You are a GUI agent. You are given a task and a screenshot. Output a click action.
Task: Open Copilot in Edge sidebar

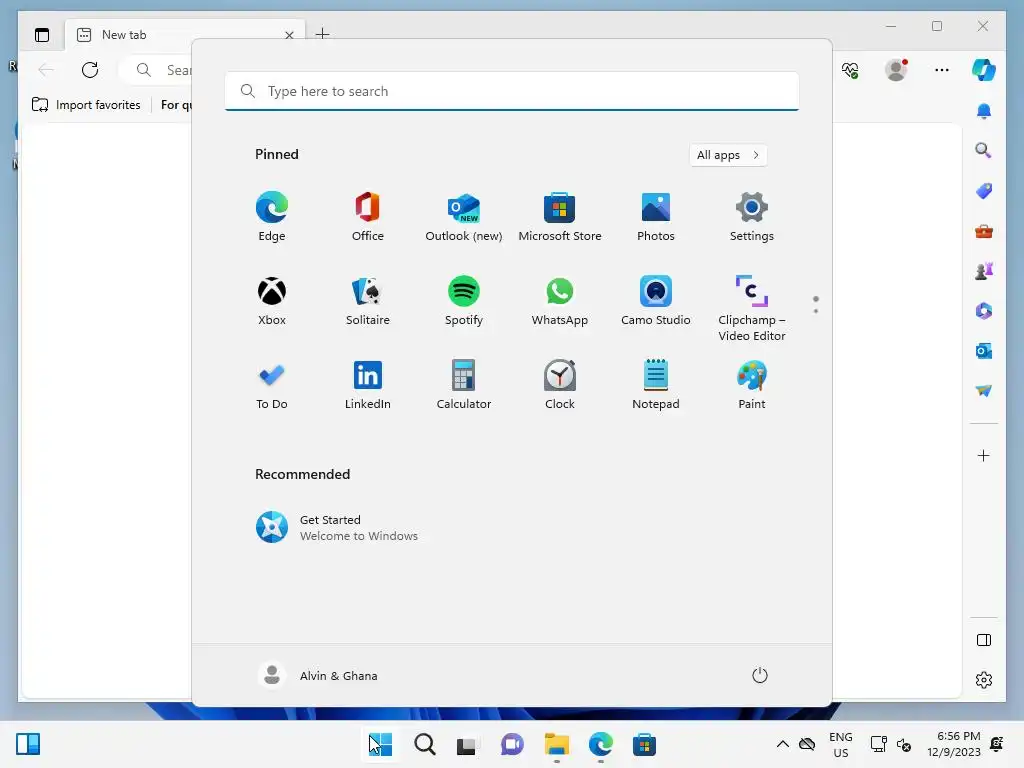click(x=984, y=70)
